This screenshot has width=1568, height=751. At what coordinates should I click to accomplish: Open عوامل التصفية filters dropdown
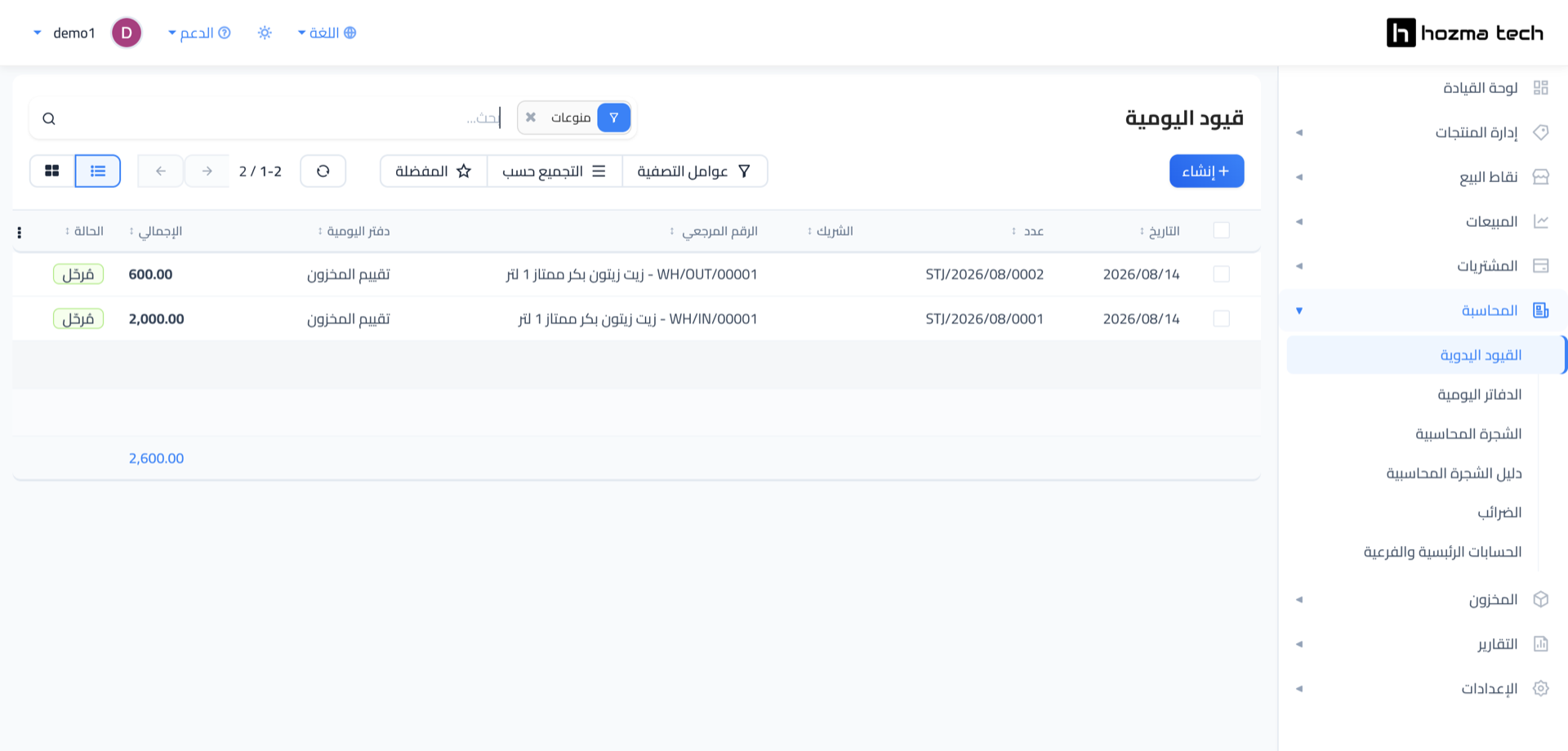pos(694,171)
